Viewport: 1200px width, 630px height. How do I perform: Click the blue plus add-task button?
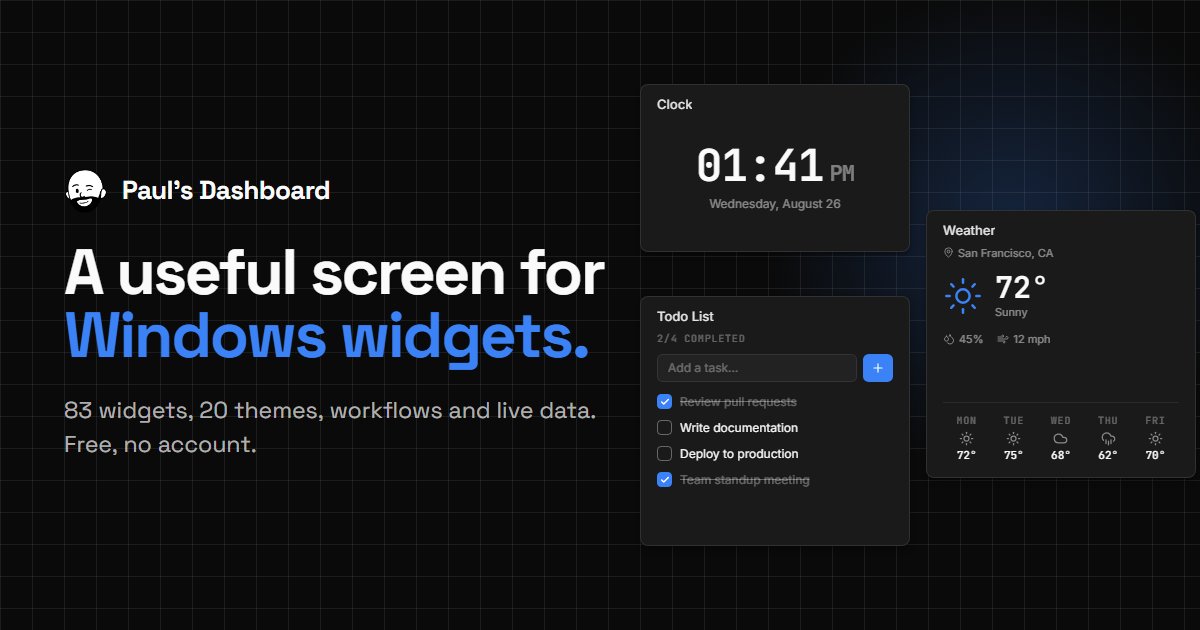click(878, 368)
